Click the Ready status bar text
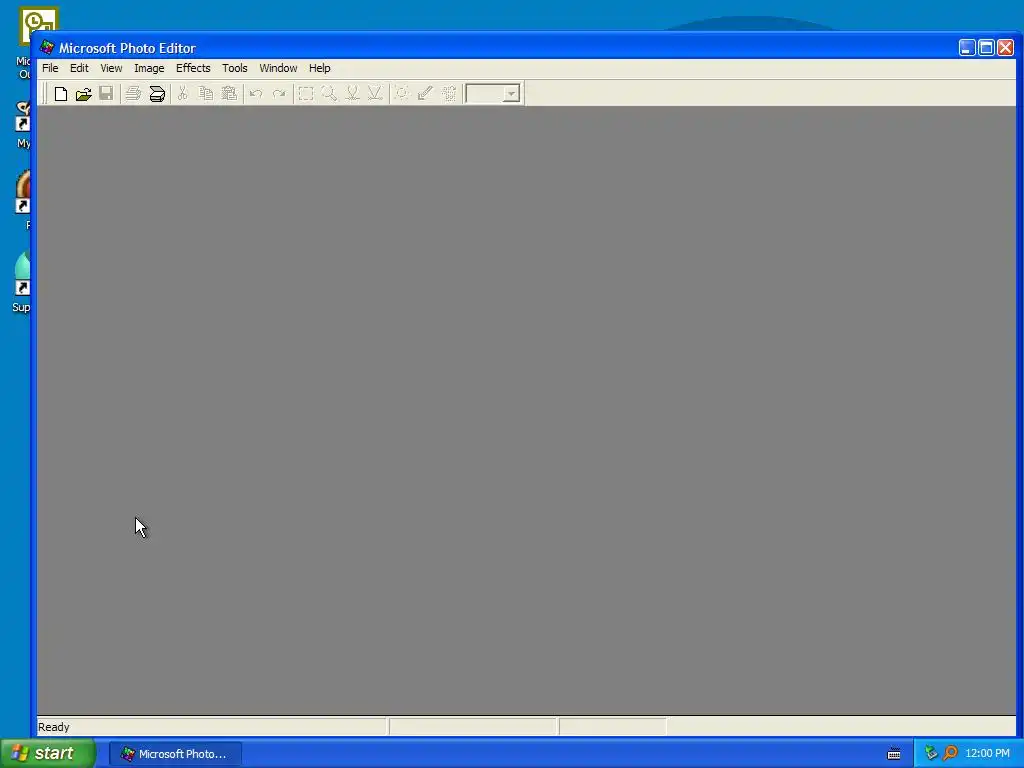Screen dimensions: 1024x768 (x=54, y=727)
